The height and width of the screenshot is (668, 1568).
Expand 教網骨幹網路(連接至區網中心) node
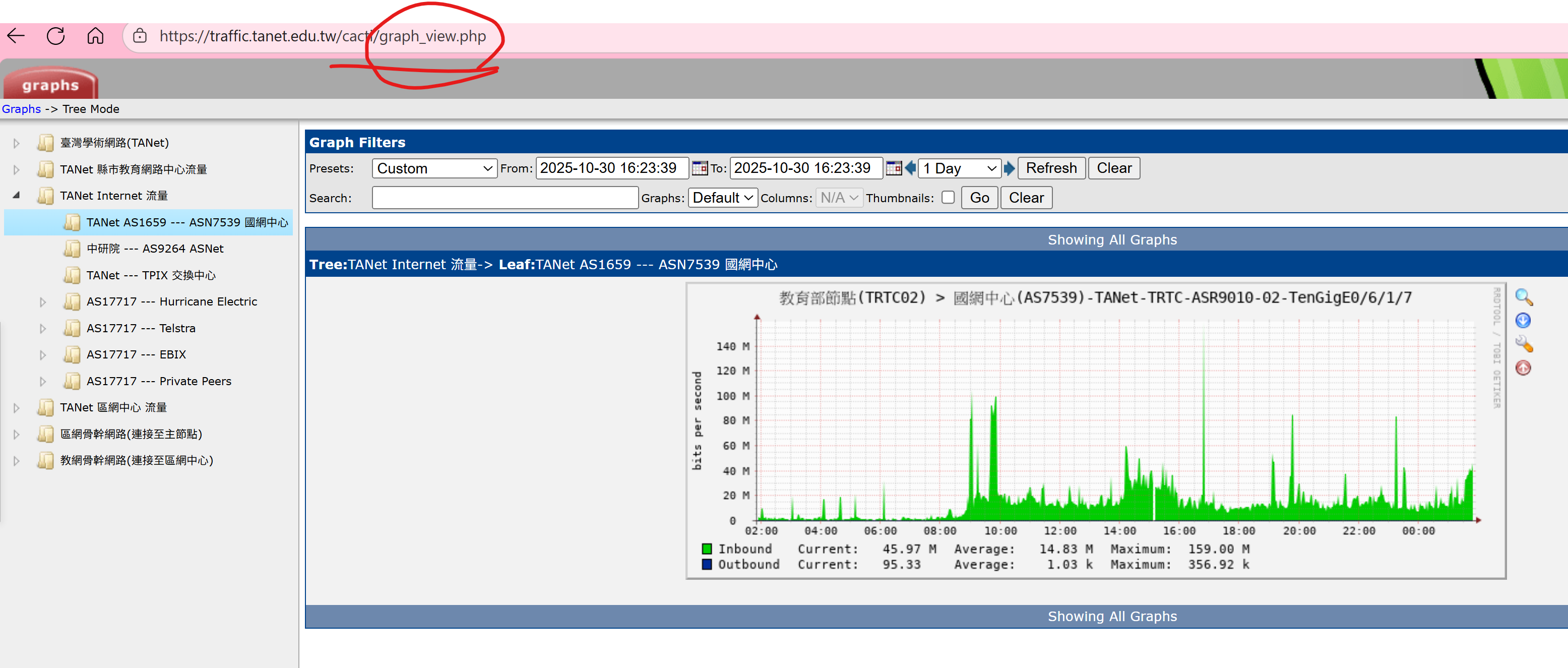click(17, 460)
